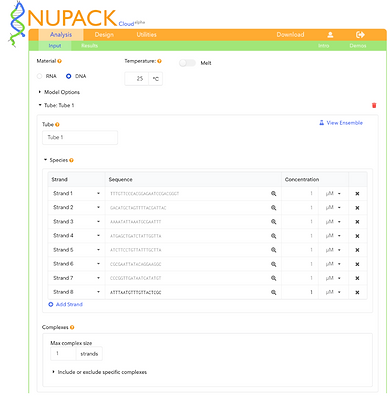Remove Strand 4 row
This screenshot has width=392, height=398.
[357, 236]
